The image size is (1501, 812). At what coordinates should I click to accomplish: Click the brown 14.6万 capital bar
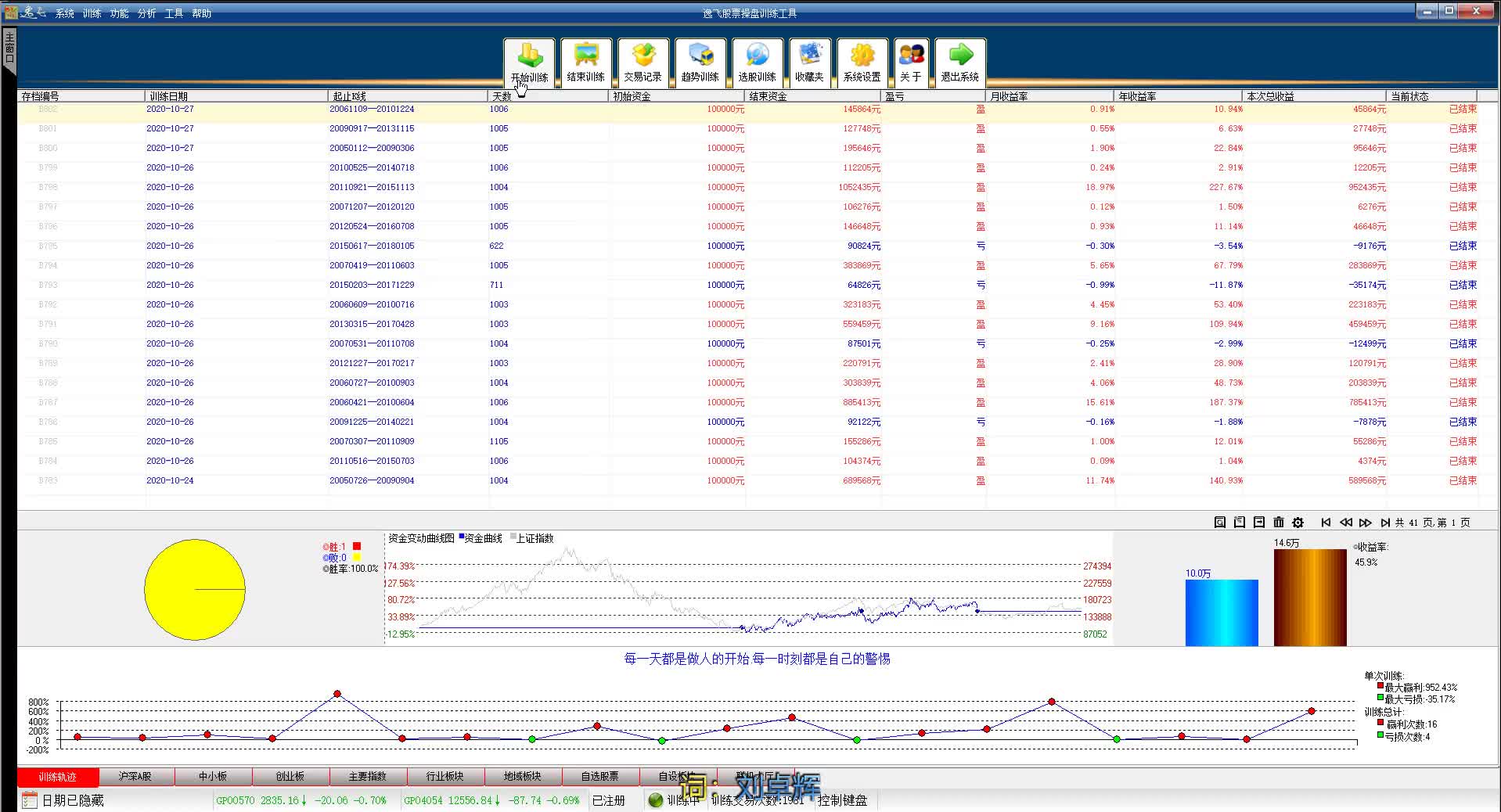pos(1310,598)
